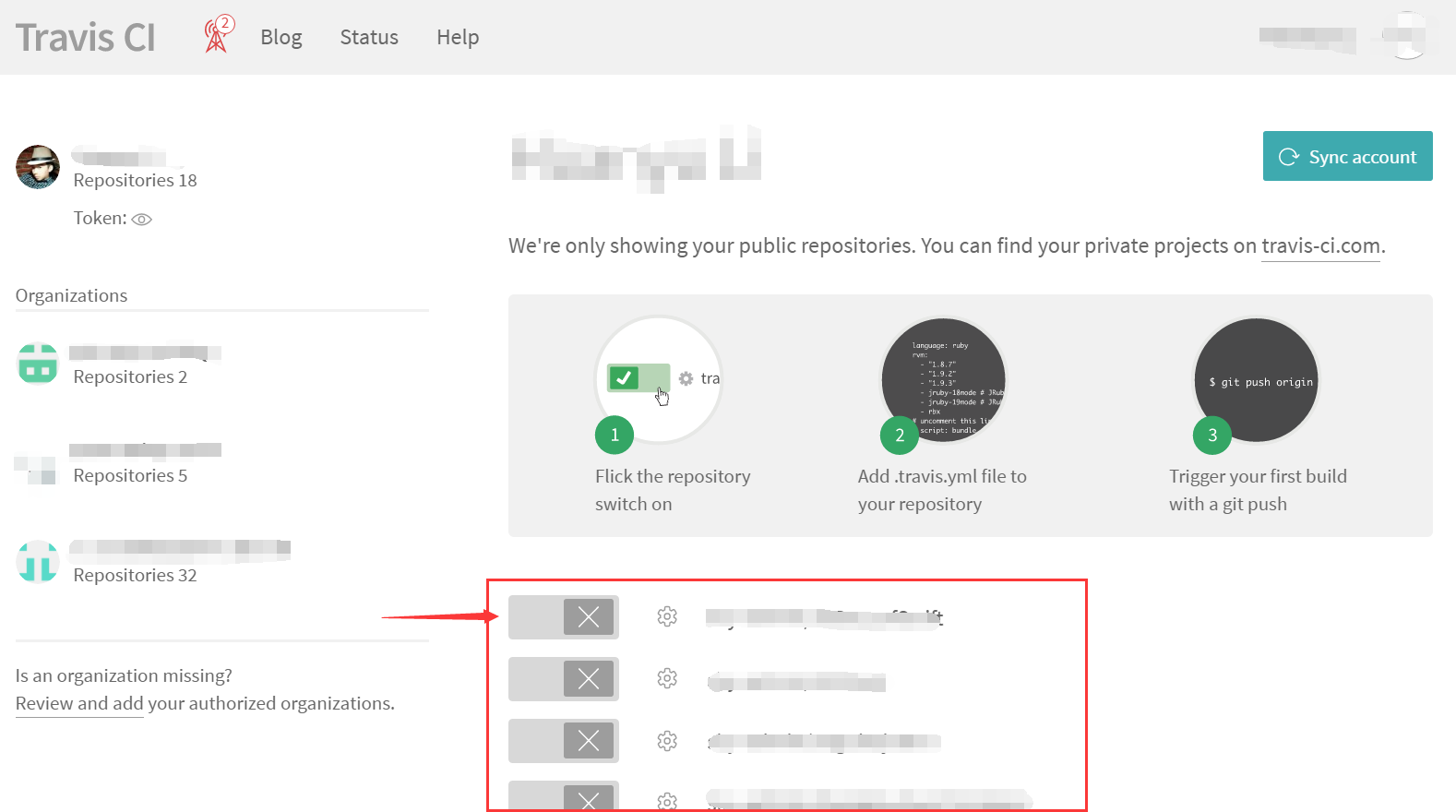Open the Blog menu item
The width and height of the screenshot is (1456, 812).
pyautogui.click(x=280, y=38)
